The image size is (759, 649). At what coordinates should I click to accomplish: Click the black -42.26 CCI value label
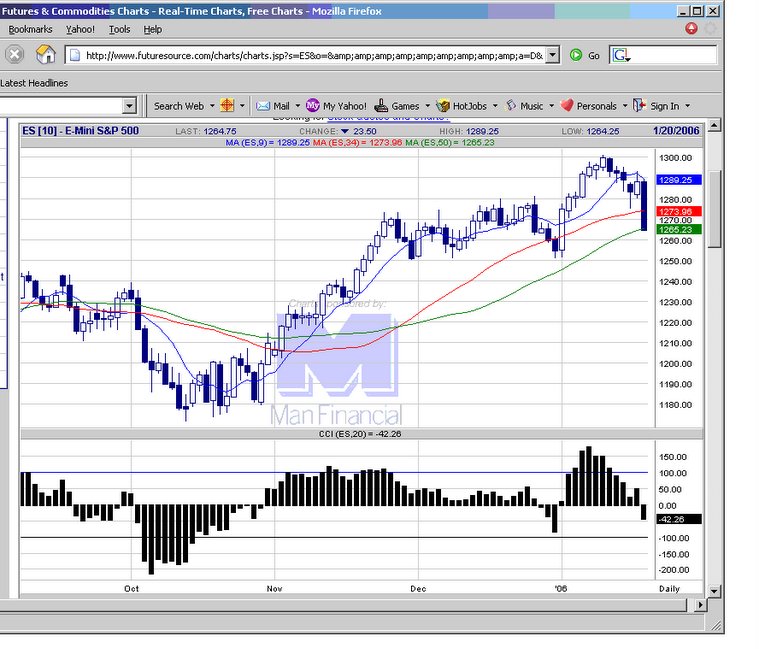(679, 519)
